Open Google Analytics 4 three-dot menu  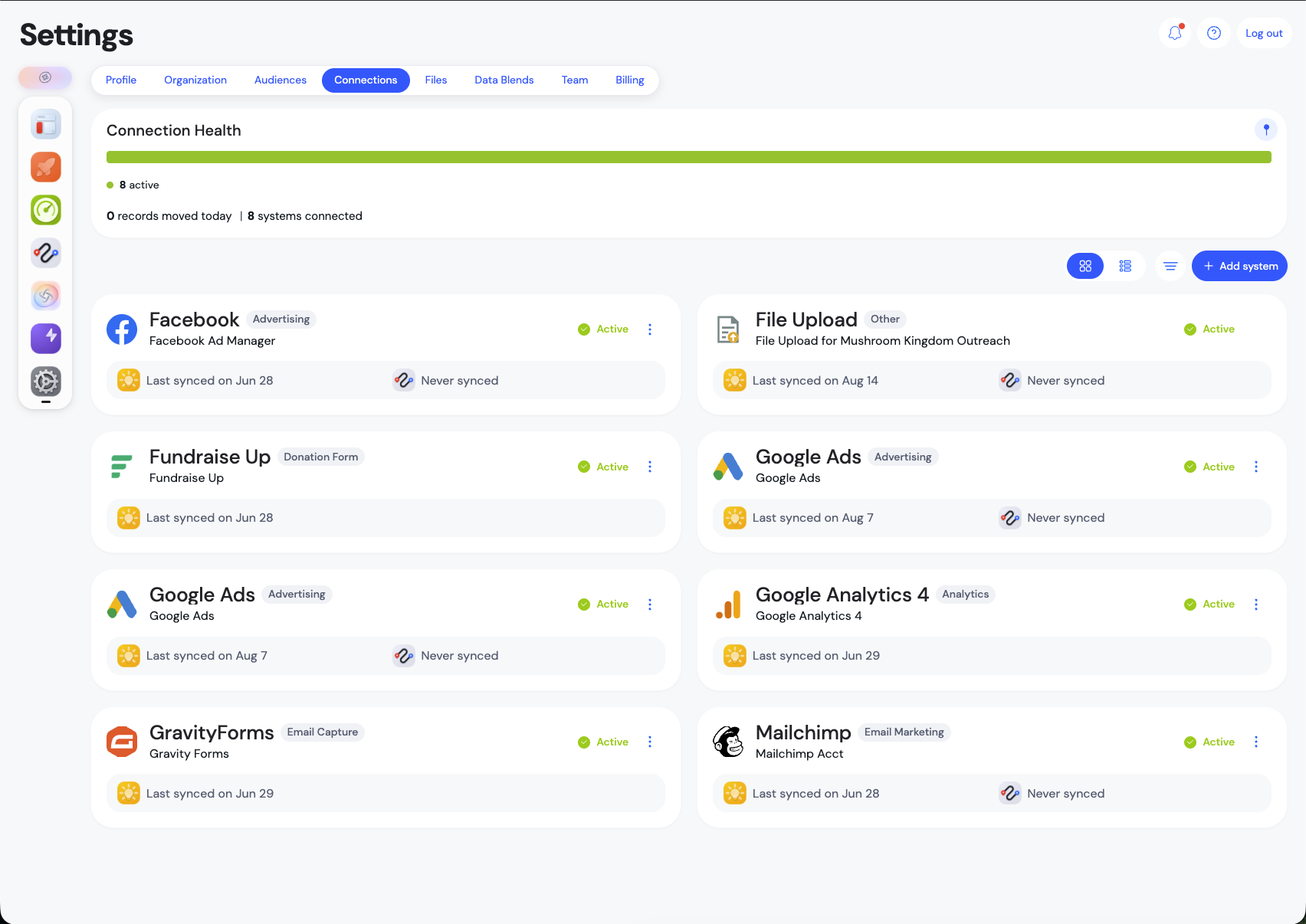[1256, 605]
